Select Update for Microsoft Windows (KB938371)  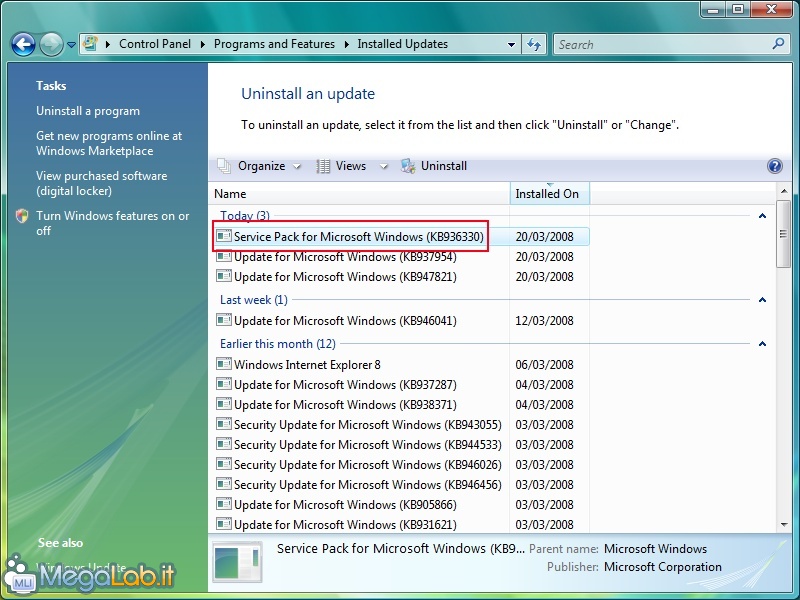[x=345, y=405]
